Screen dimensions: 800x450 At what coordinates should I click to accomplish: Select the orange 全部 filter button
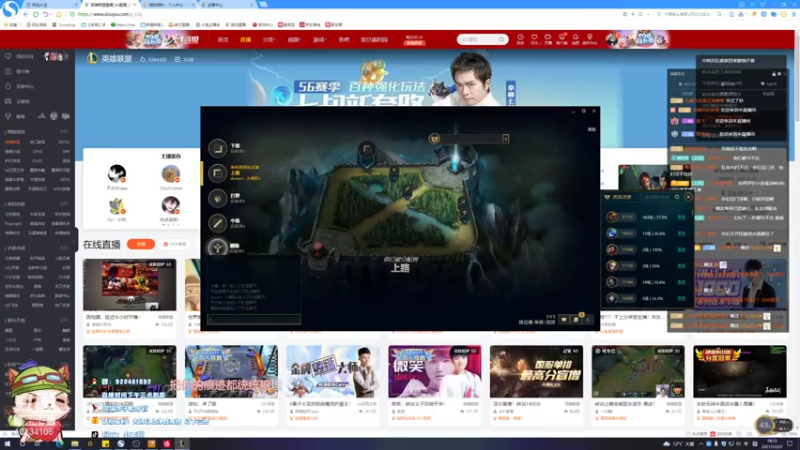(141, 244)
